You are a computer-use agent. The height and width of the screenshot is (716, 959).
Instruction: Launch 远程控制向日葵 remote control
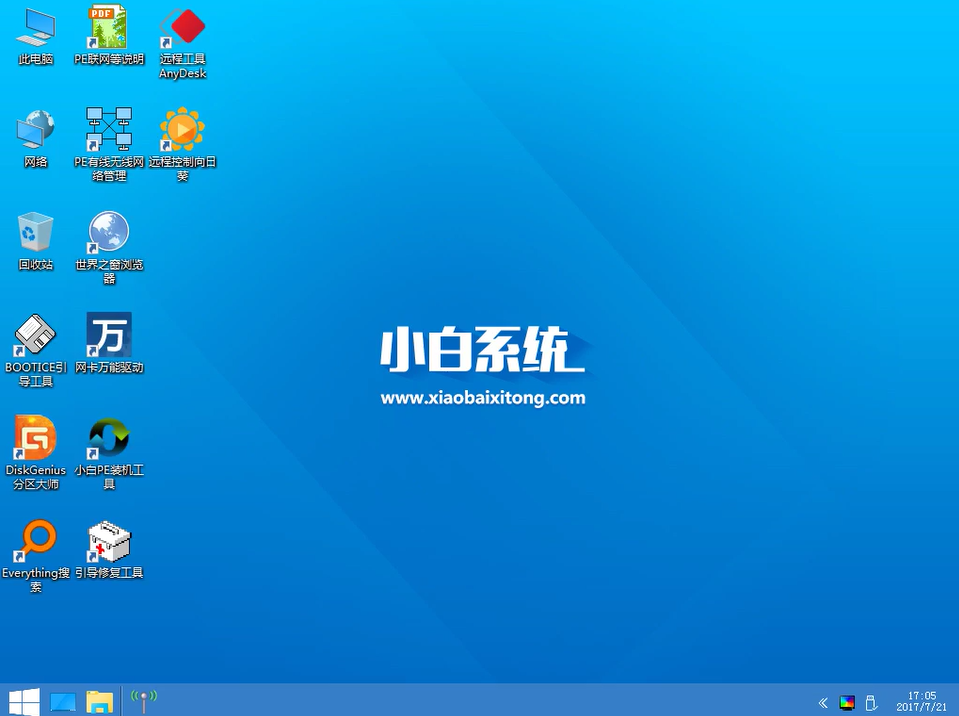point(182,128)
